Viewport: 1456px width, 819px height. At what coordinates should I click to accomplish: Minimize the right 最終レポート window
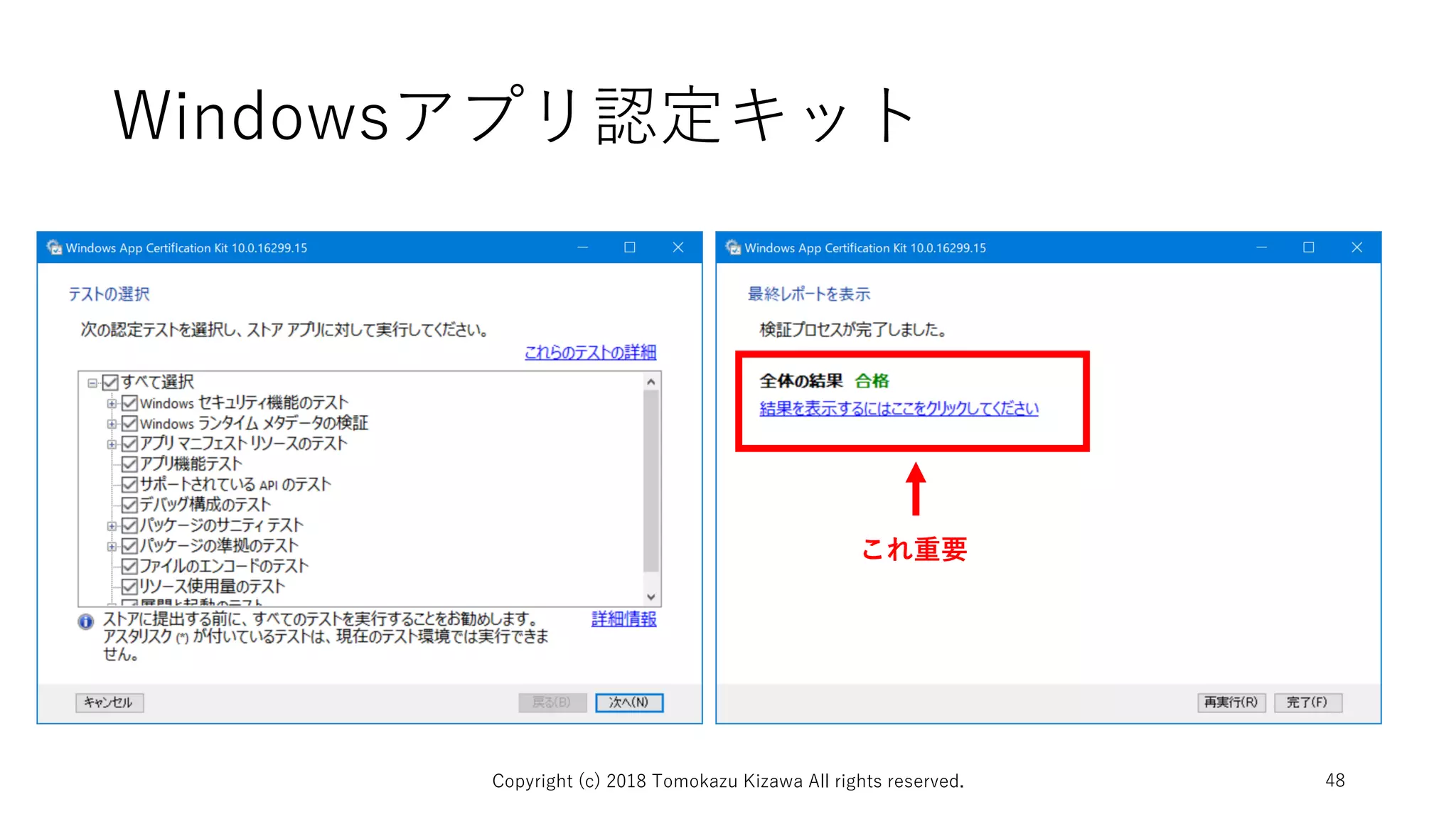pos(1262,247)
